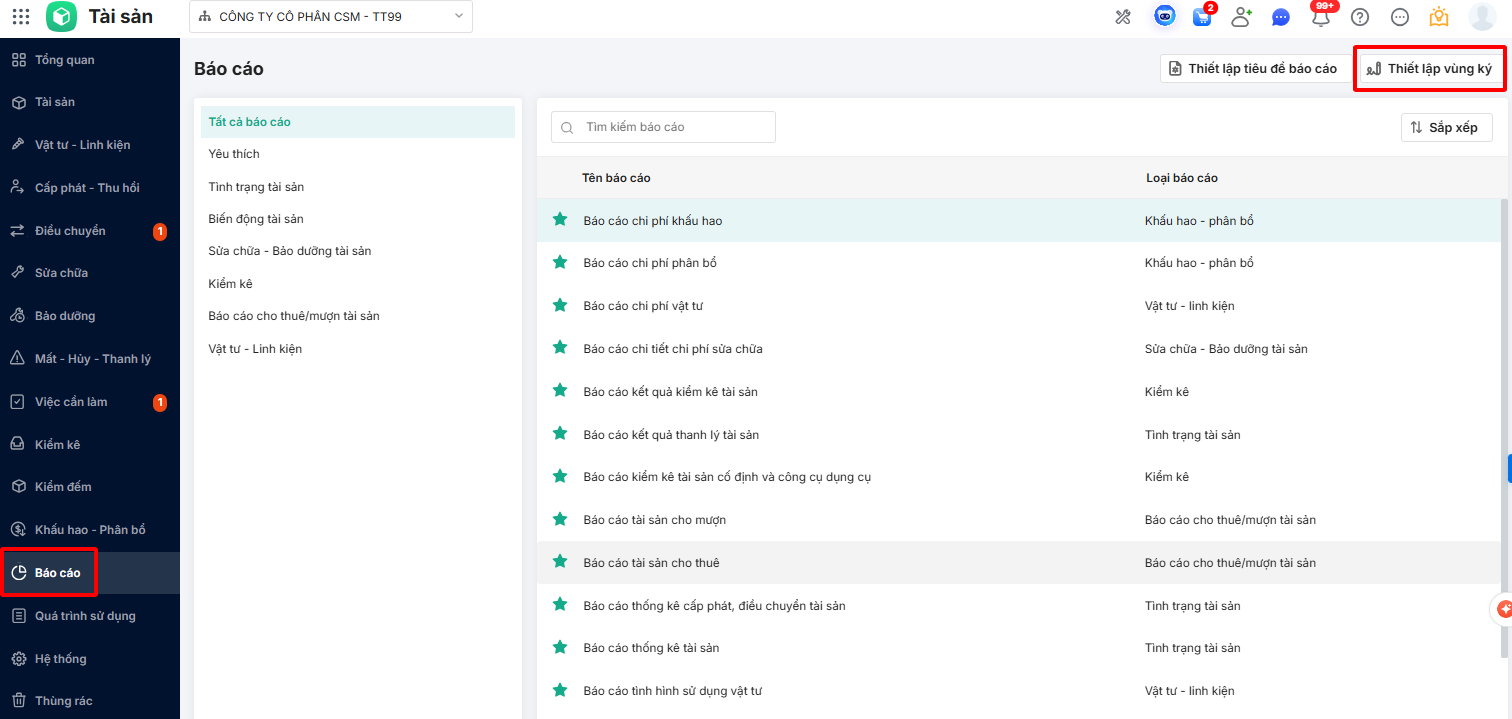Image resolution: width=1512 pixels, height=719 pixels.
Task: Open the user avatar account menu
Action: coord(1481,17)
